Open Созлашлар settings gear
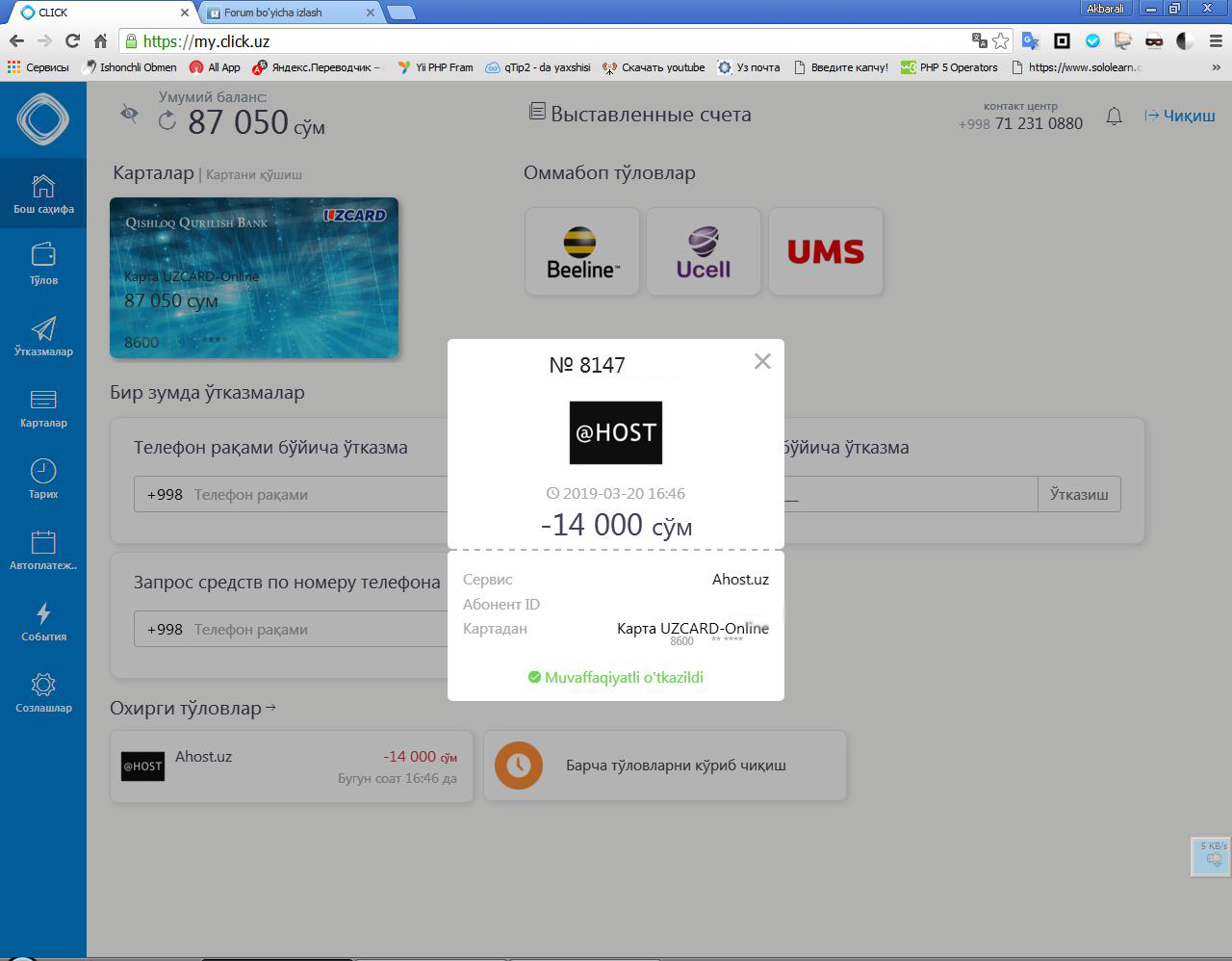Viewport: 1232px width, 961px height. (x=43, y=690)
